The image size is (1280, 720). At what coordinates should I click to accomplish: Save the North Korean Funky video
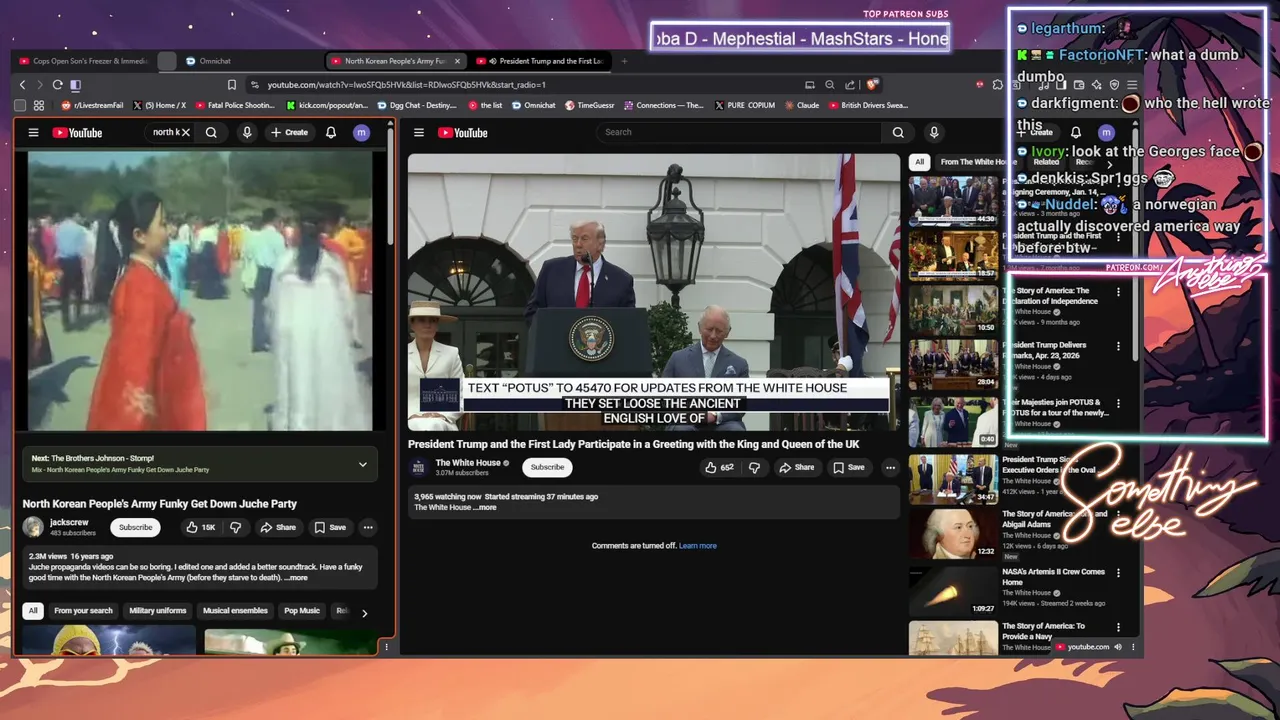point(330,527)
